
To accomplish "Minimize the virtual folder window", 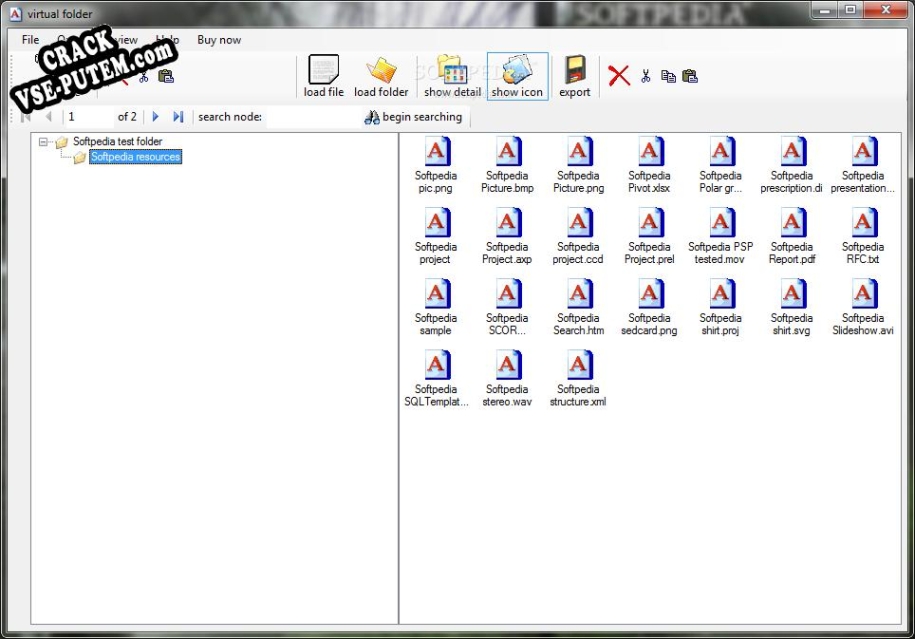I will [825, 10].
